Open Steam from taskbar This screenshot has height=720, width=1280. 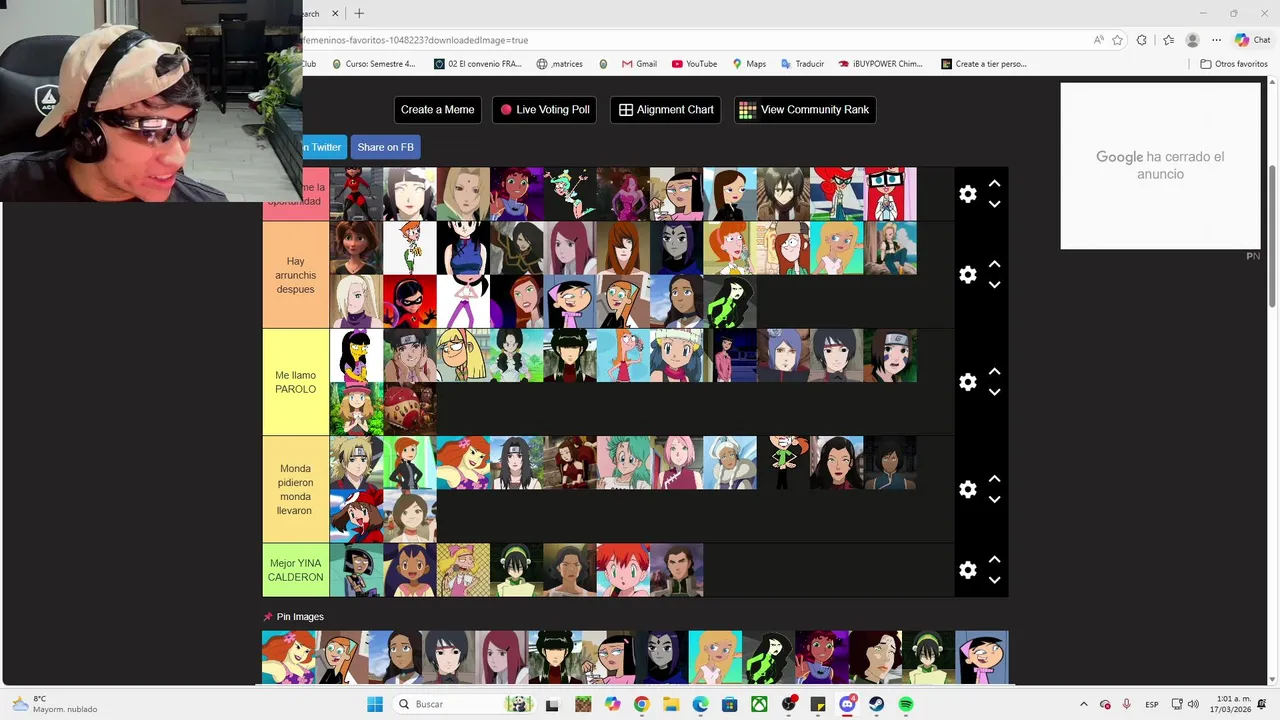pyautogui.click(x=877, y=704)
